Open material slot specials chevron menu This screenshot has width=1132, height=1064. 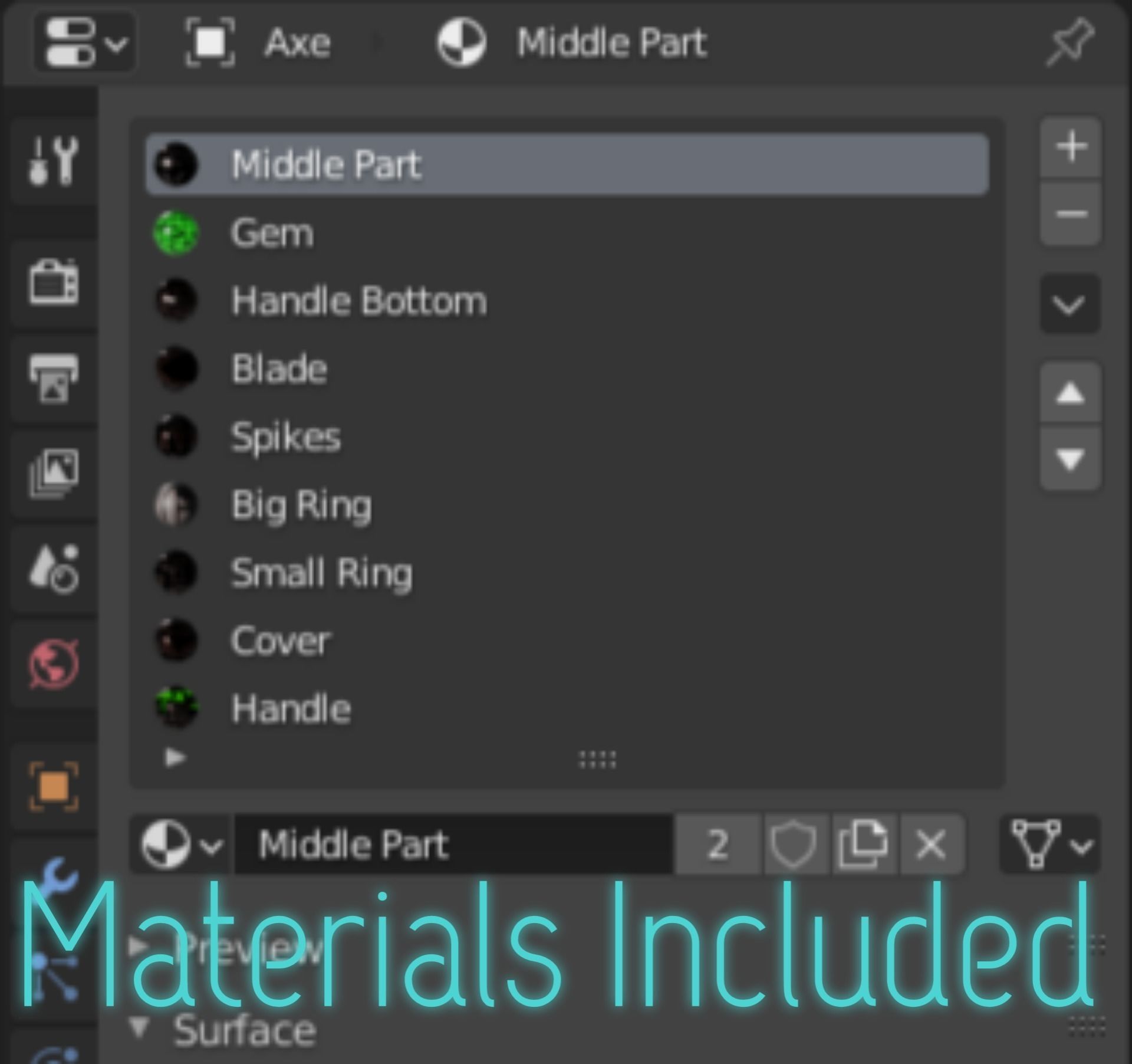coord(1069,305)
